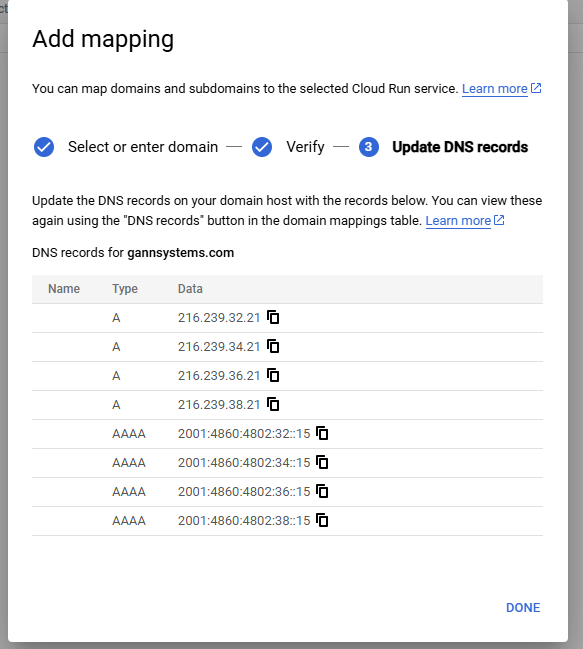Click the Data column header
The image size is (583, 649).
(190, 289)
